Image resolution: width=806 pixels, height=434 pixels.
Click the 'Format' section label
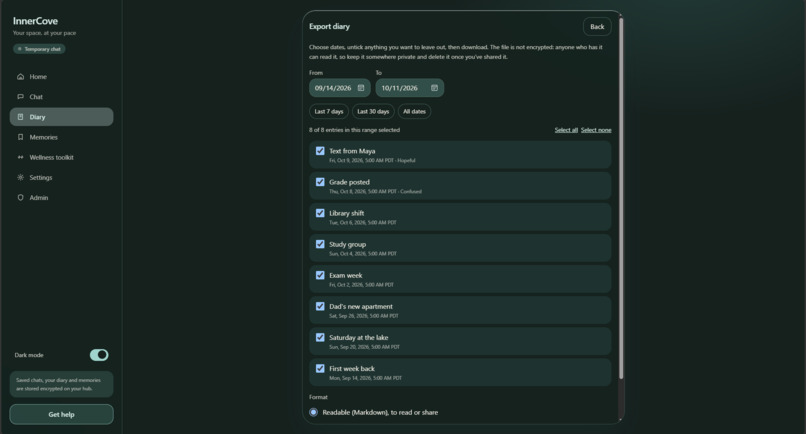click(318, 397)
